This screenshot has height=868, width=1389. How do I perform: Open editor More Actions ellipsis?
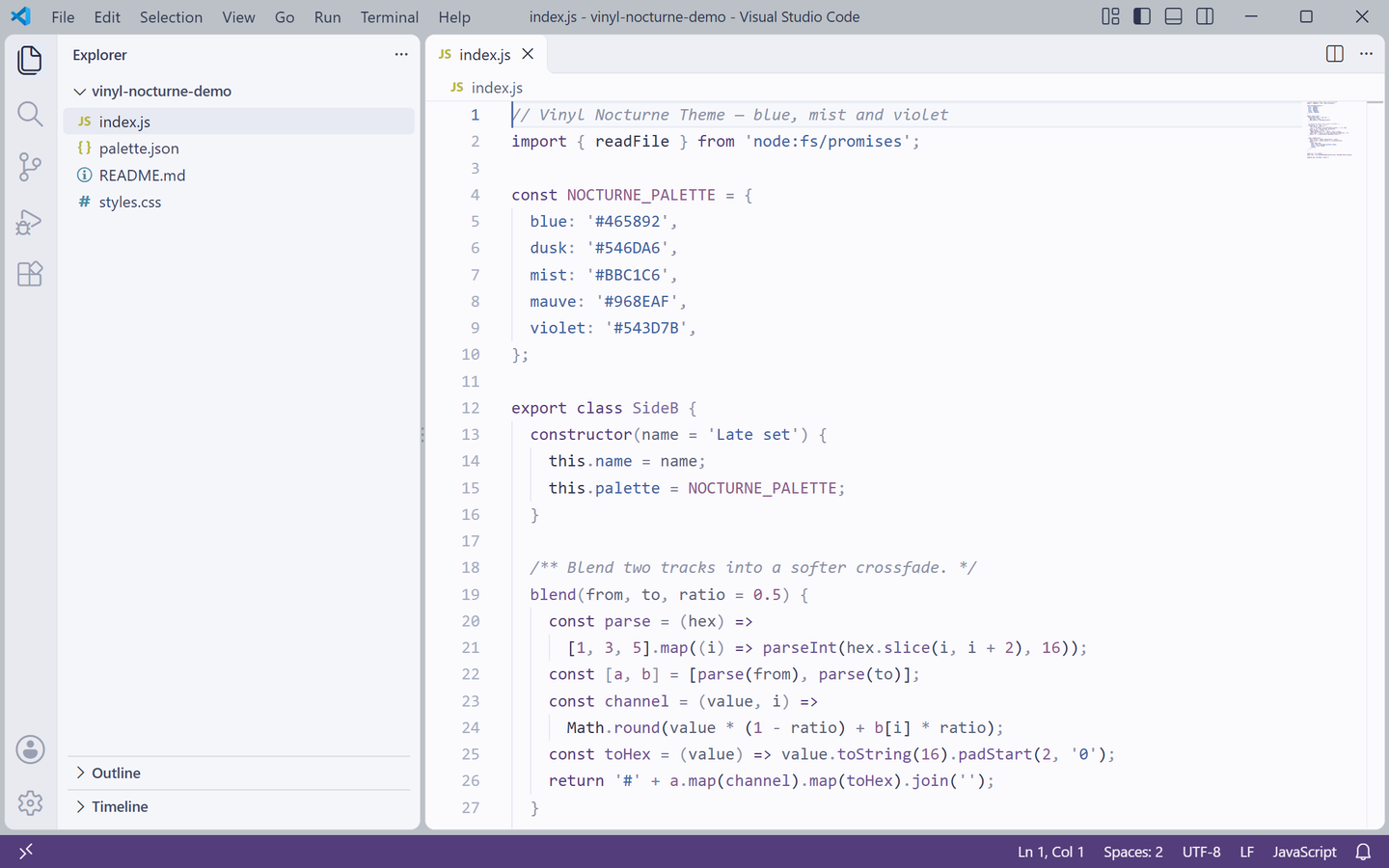[1366, 54]
